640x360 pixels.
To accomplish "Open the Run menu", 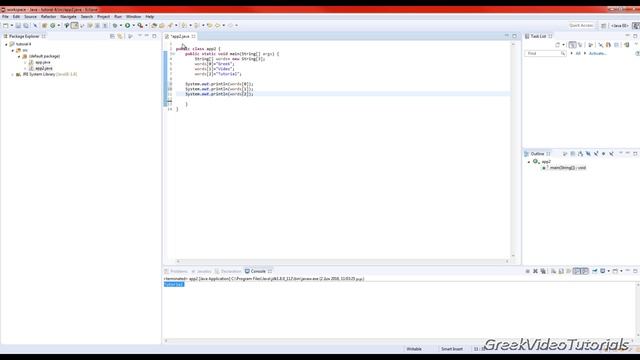I will coord(118,17).
